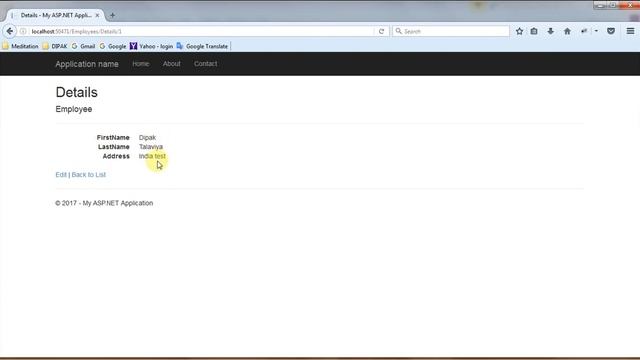Reload the page with the refresh icon
The image size is (640, 360).
click(381, 31)
